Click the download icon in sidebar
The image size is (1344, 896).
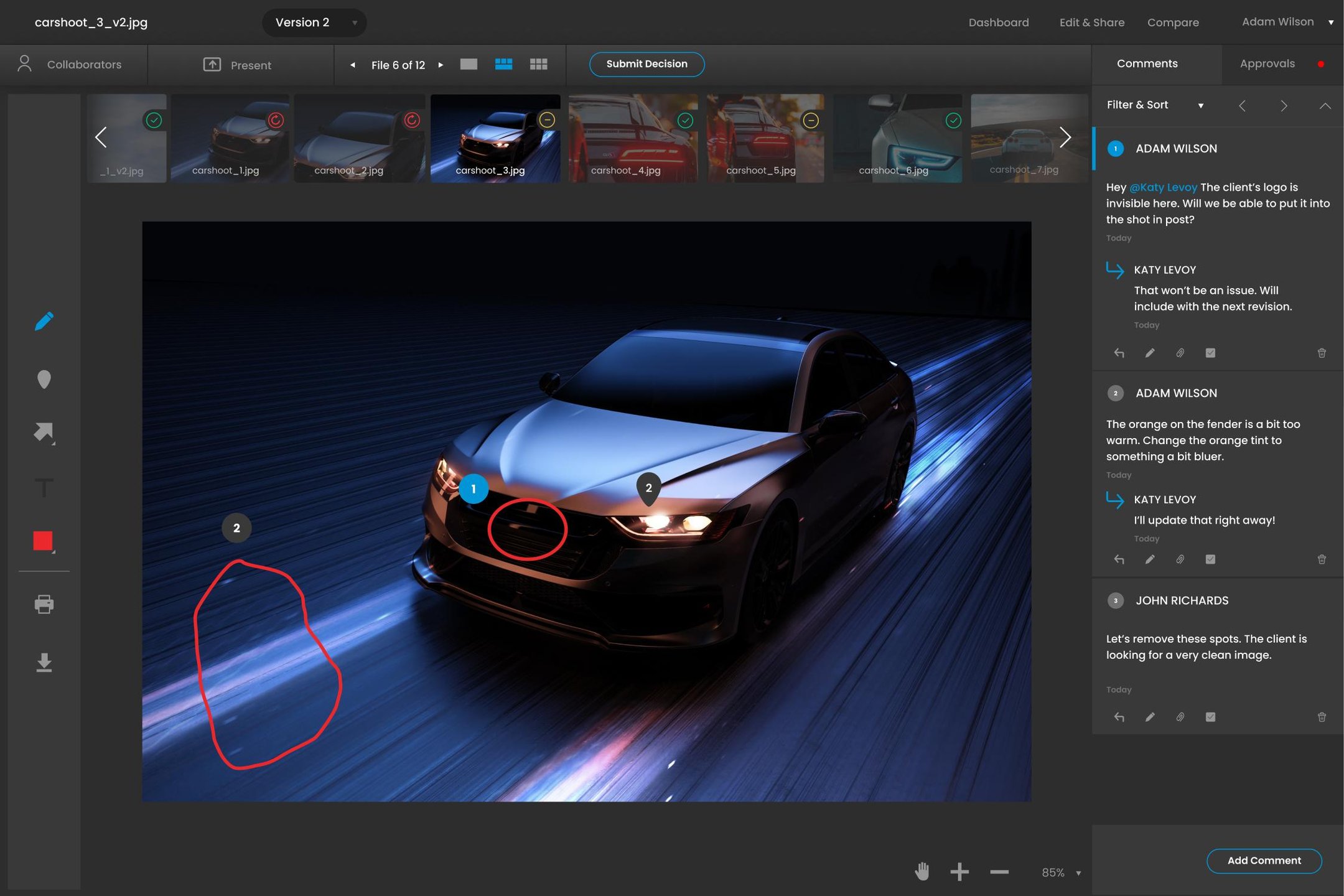(44, 663)
